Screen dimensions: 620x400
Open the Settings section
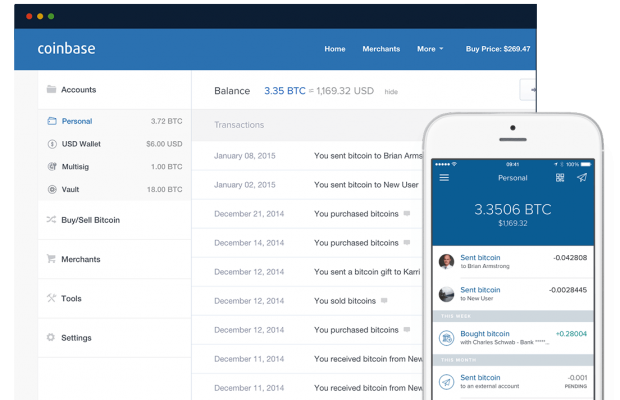pos(76,338)
